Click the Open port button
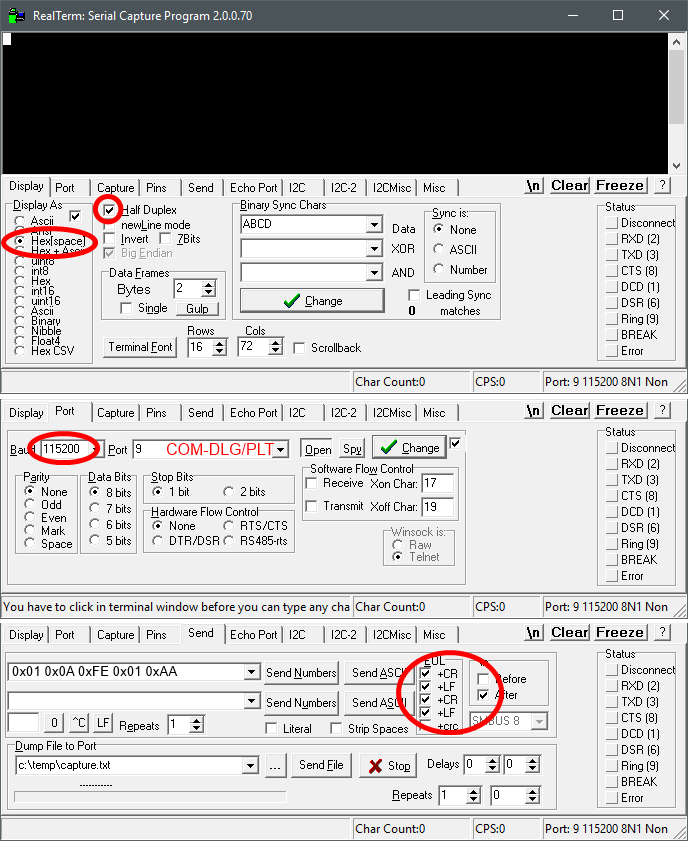 [x=318, y=449]
